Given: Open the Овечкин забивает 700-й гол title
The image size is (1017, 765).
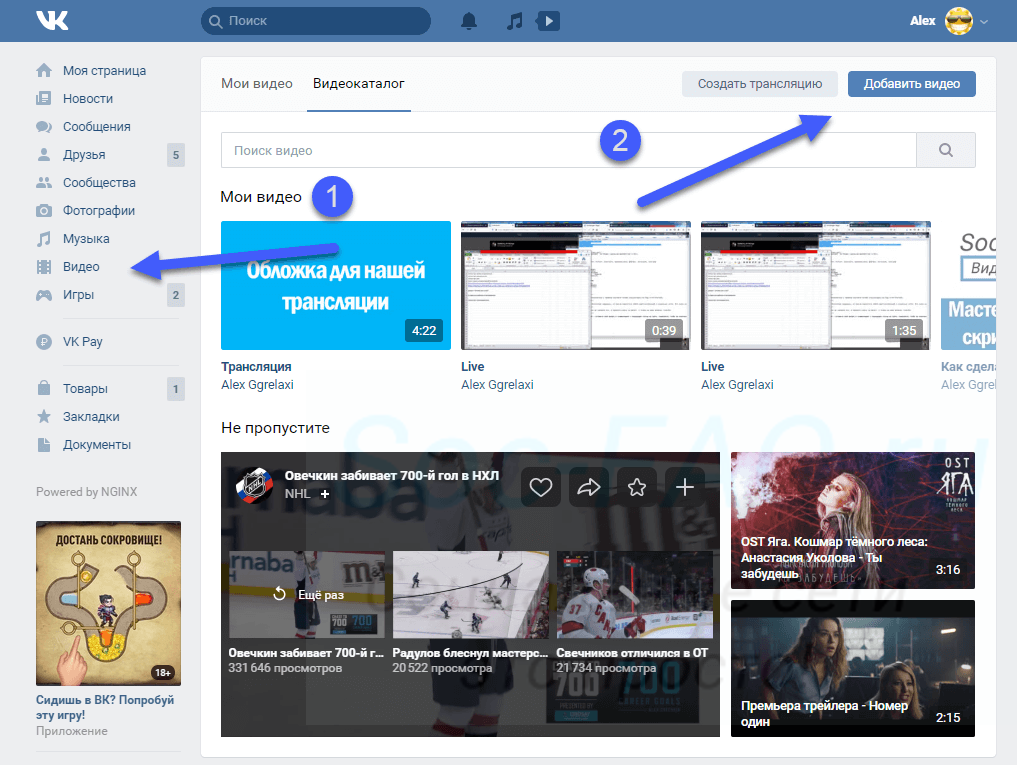Looking at the screenshot, I should [392, 476].
